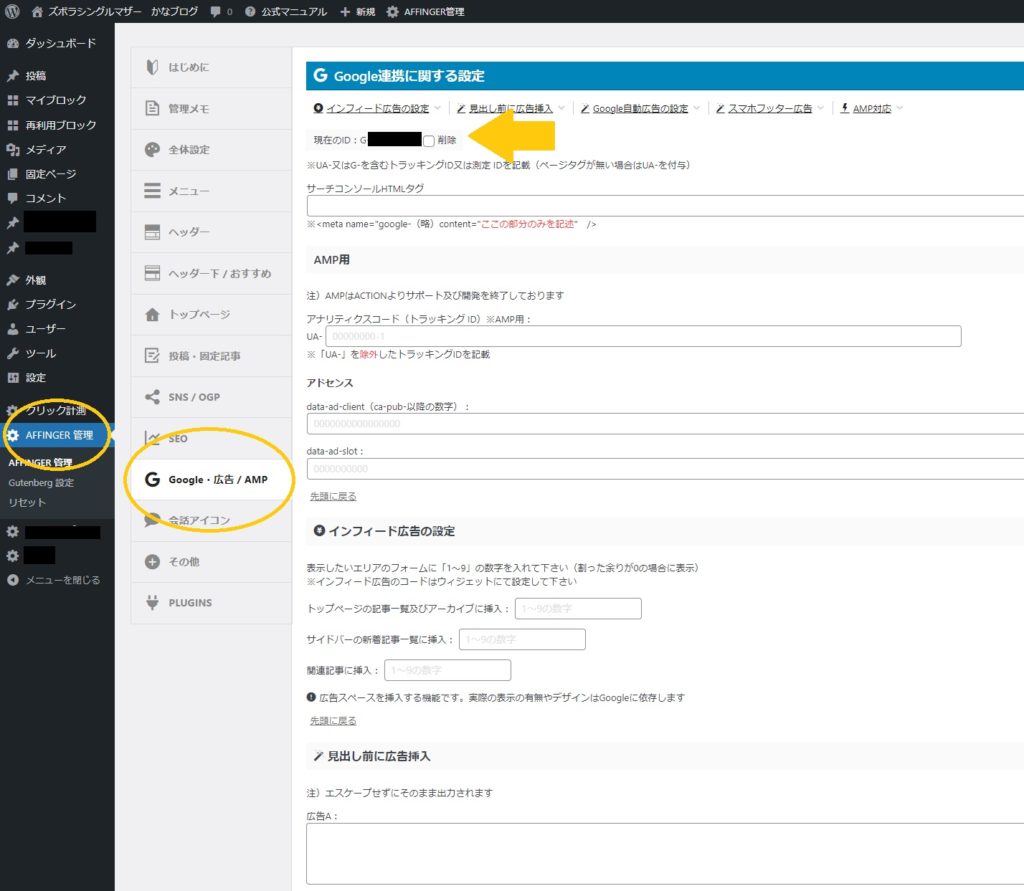This screenshot has width=1024, height=891.
Task: Open the SEO settings tab
Action: pos(177,438)
